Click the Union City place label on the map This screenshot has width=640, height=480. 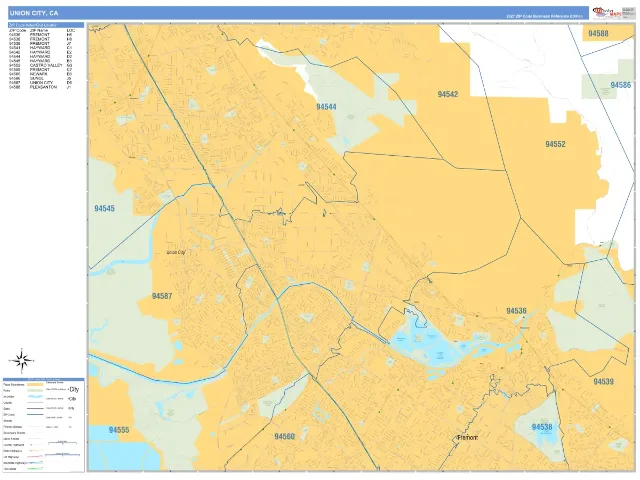(x=176, y=252)
